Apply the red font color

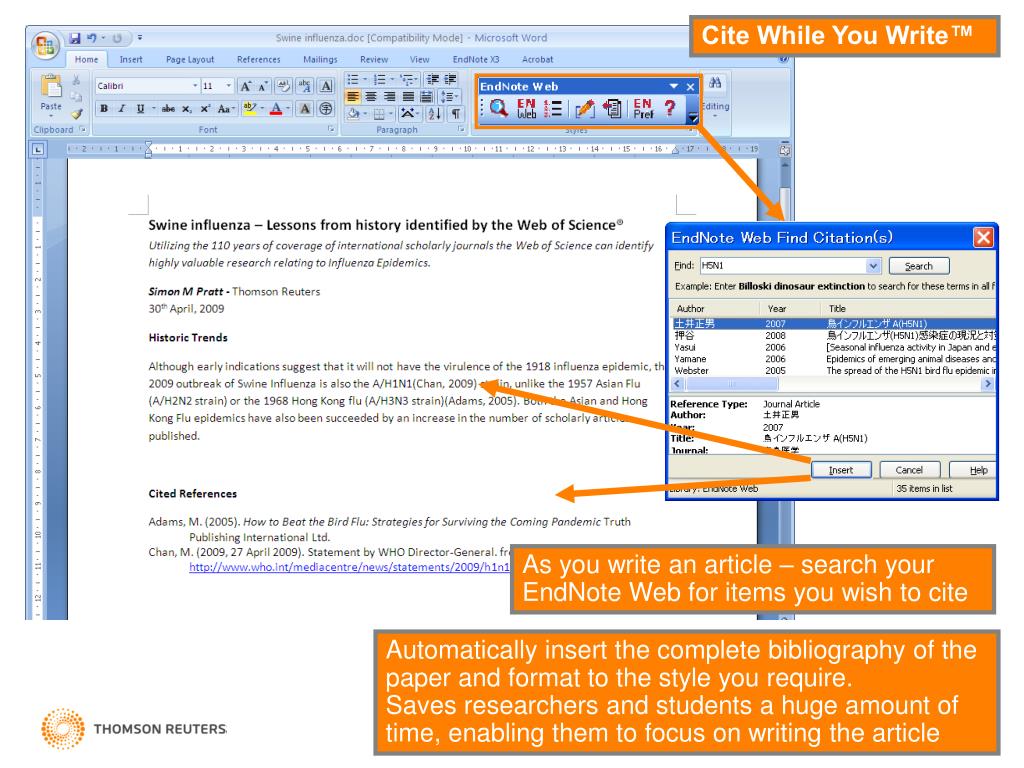click(276, 109)
